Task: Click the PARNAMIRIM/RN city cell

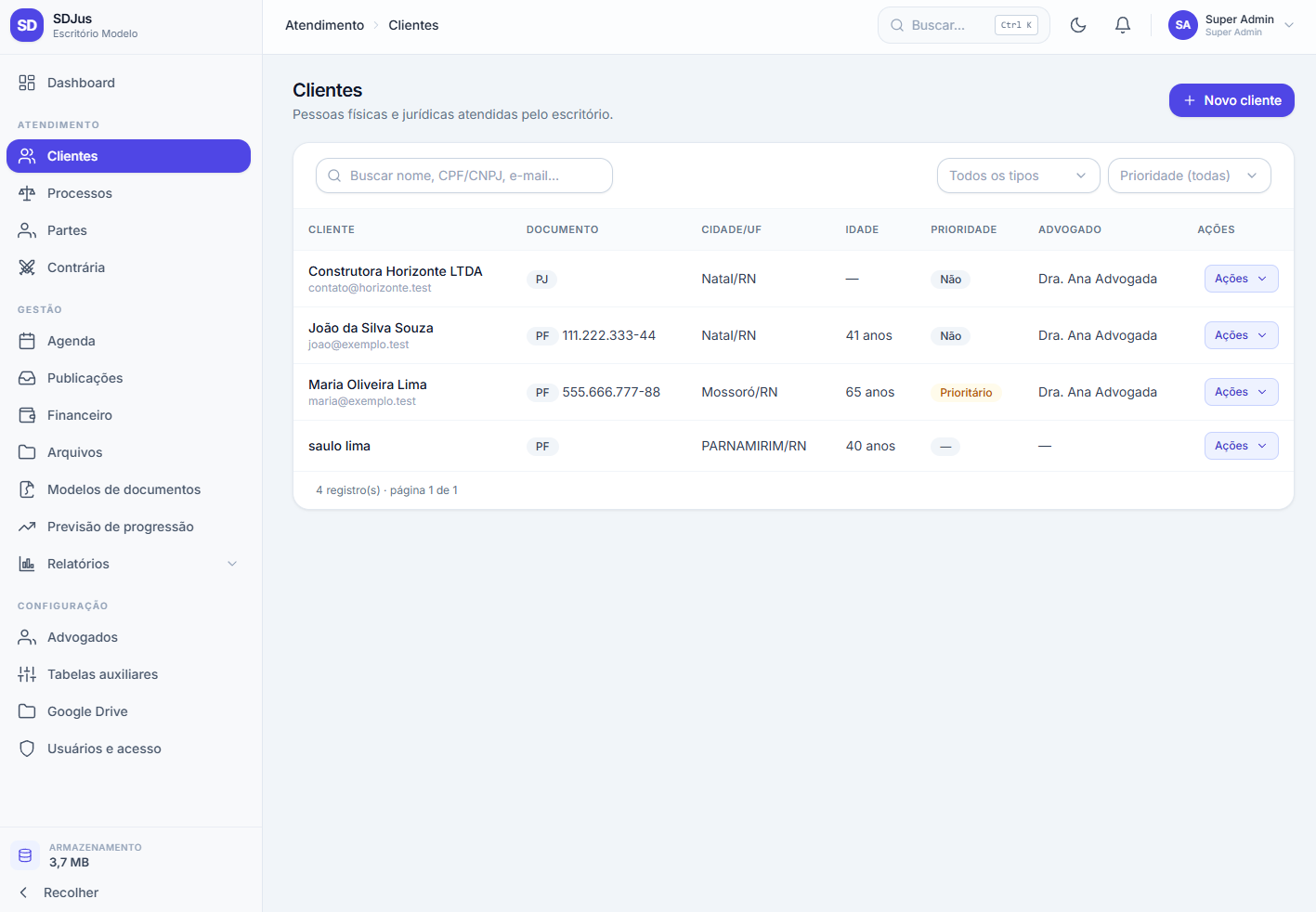Action: [x=754, y=446]
